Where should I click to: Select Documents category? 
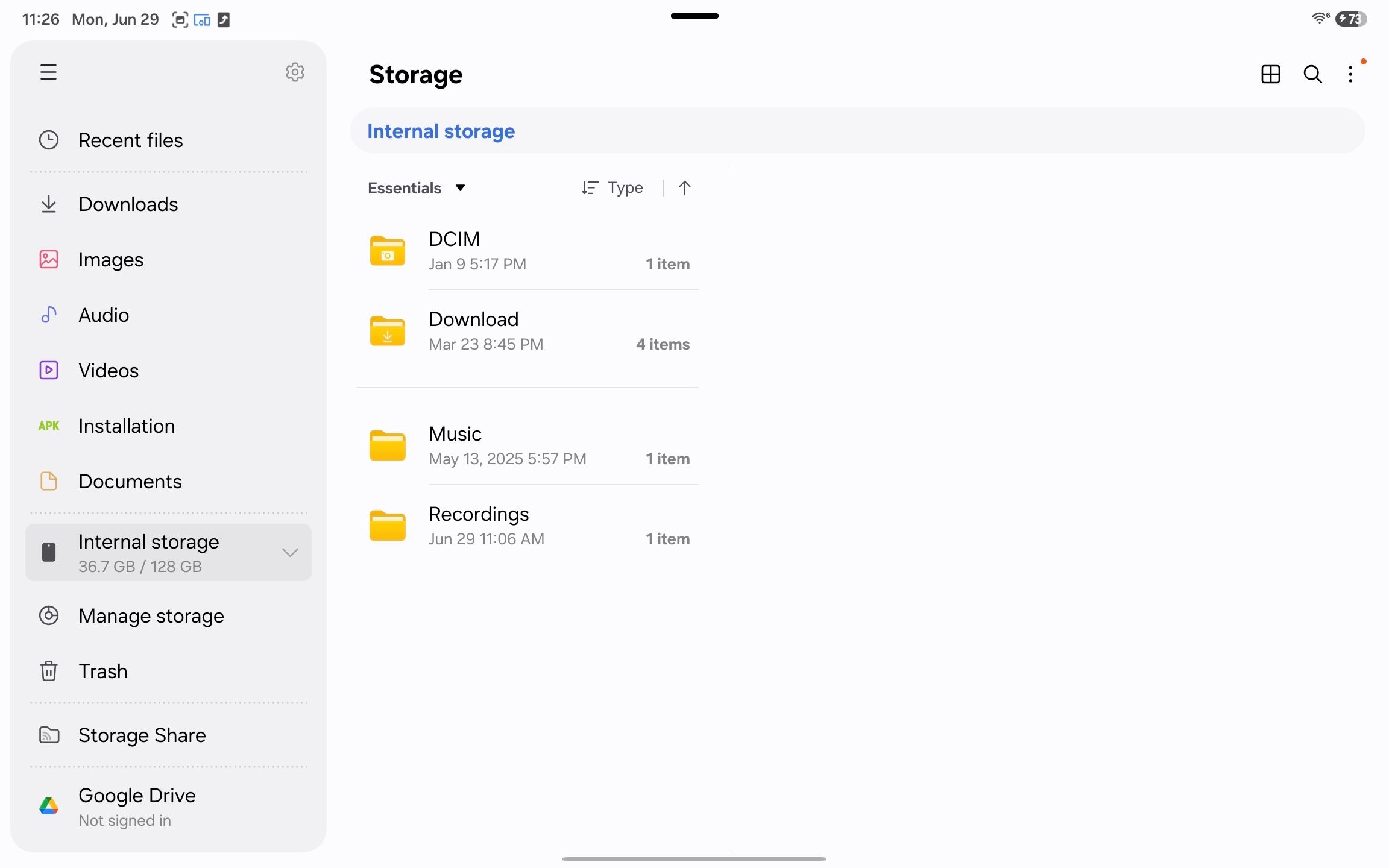(168, 481)
